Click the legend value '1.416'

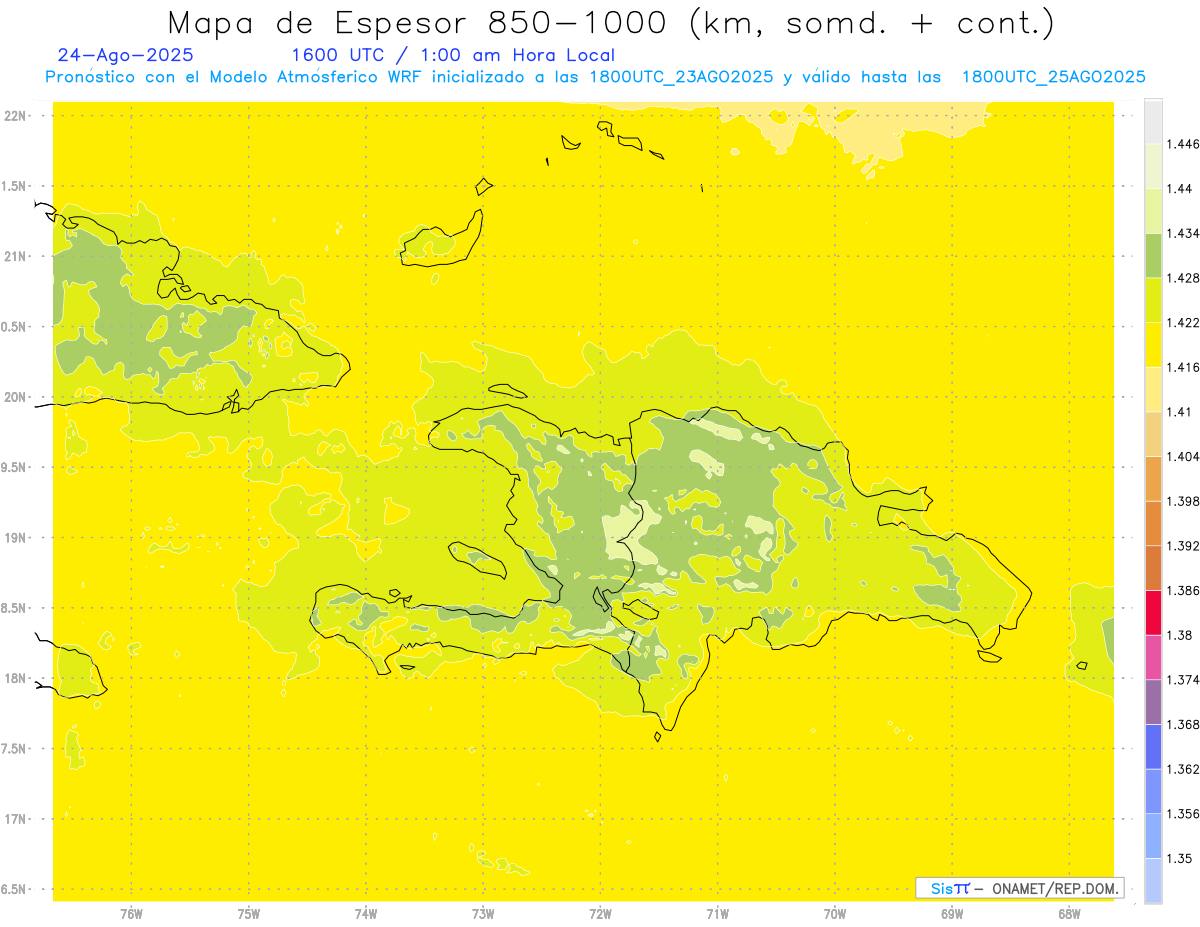(1183, 367)
